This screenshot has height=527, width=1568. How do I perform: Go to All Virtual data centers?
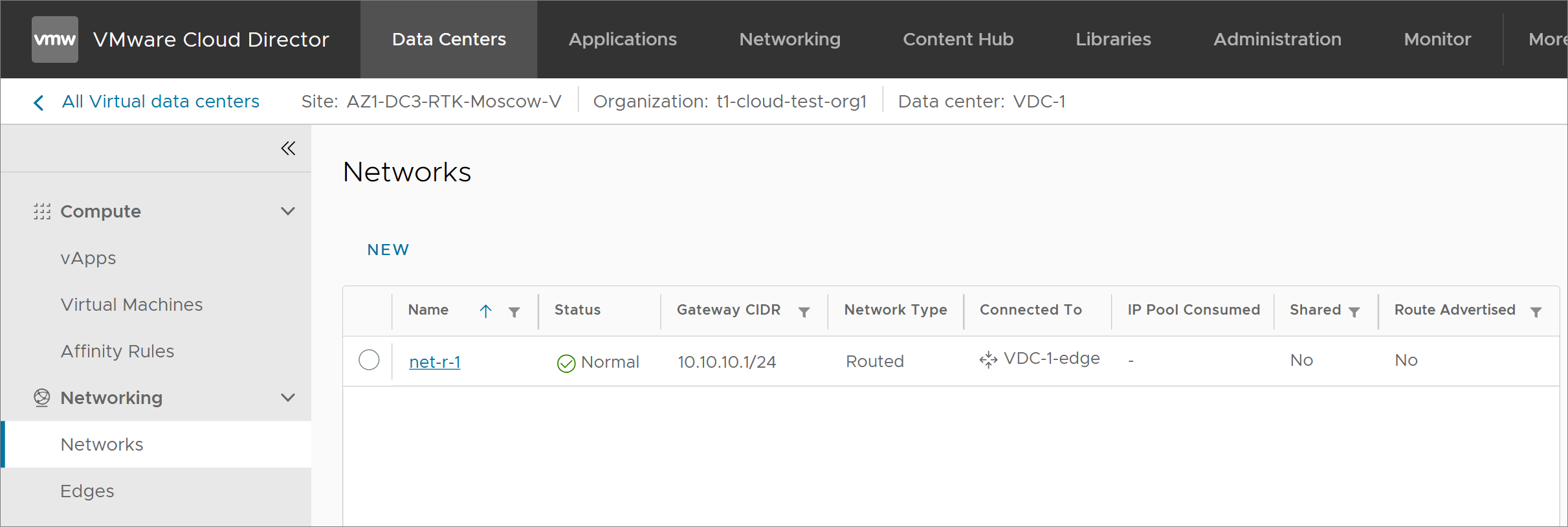point(160,102)
